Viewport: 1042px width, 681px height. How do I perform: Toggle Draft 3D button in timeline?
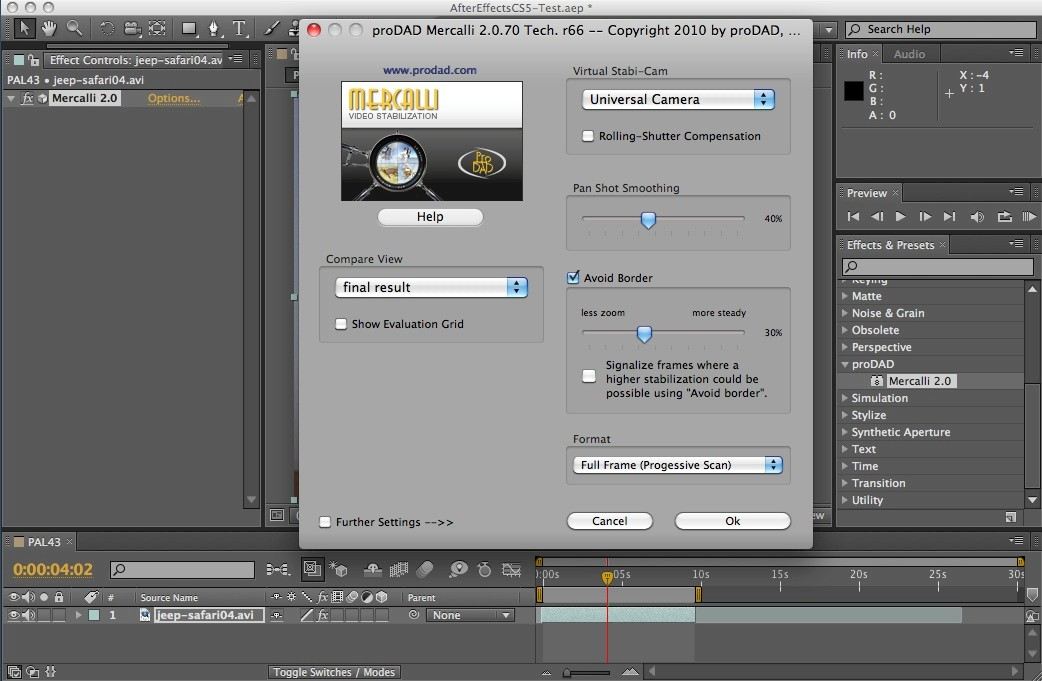[338, 569]
